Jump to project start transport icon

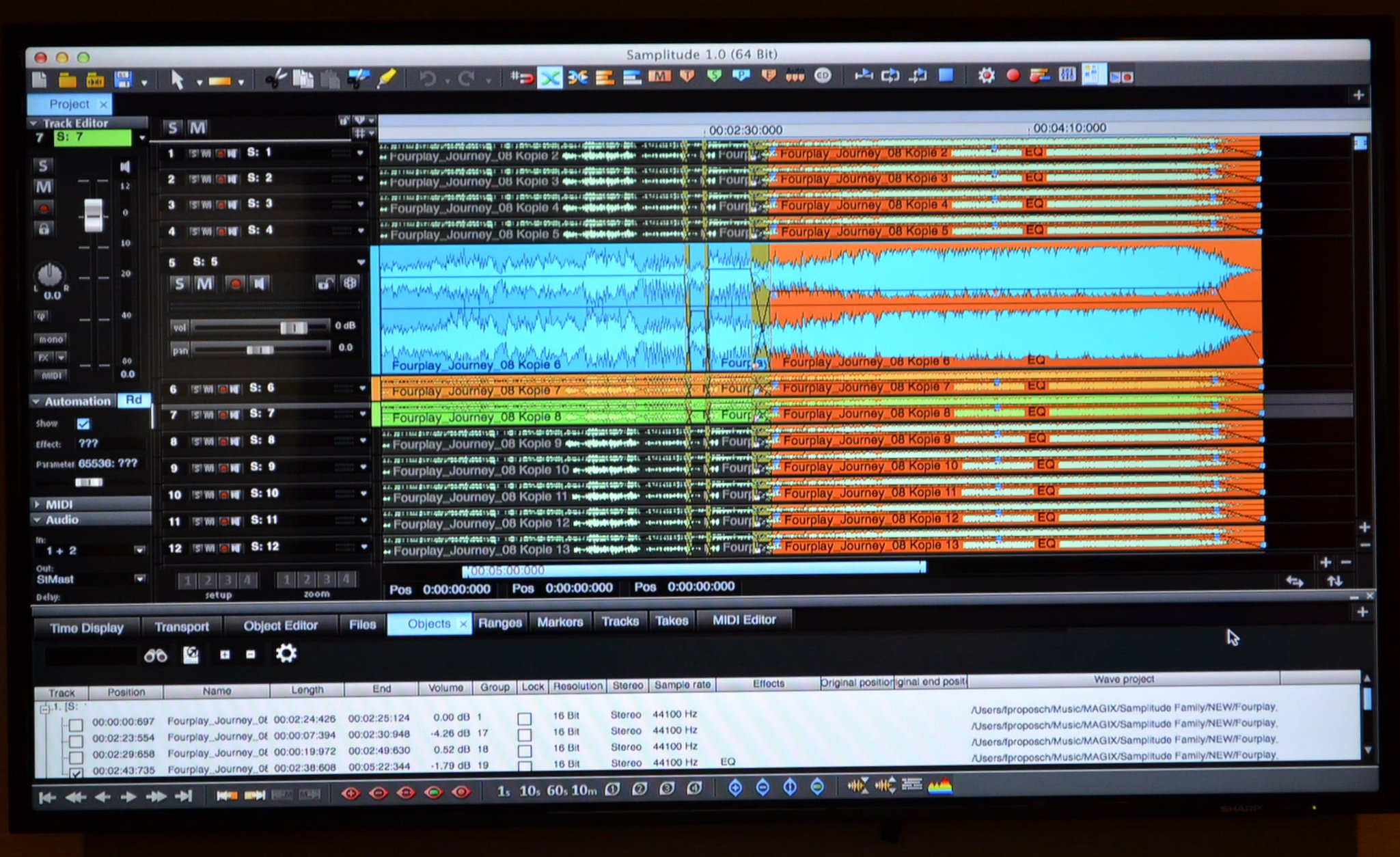[x=47, y=798]
